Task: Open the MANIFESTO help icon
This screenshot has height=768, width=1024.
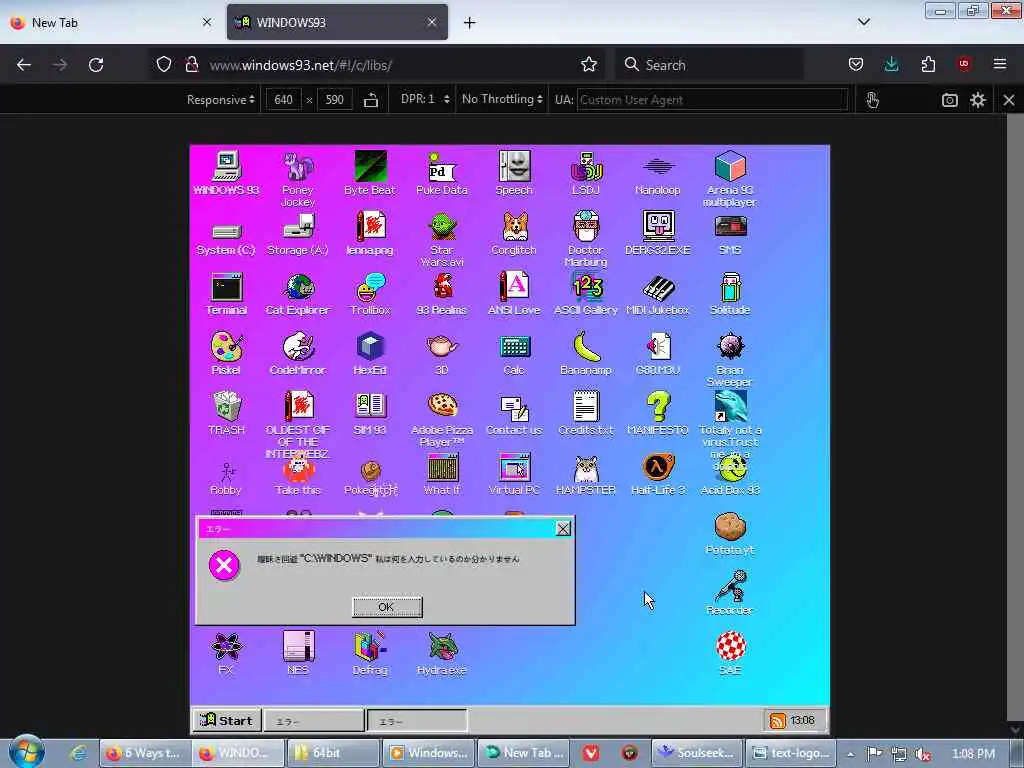Action: pyautogui.click(x=658, y=413)
